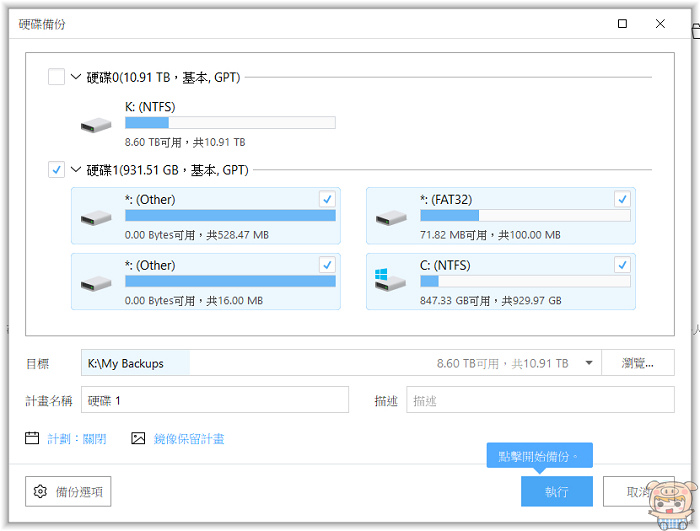Uncheck the 硬碟1 disk checkbox
This screenshot has width=700, height=531.
tap(56, 170)
